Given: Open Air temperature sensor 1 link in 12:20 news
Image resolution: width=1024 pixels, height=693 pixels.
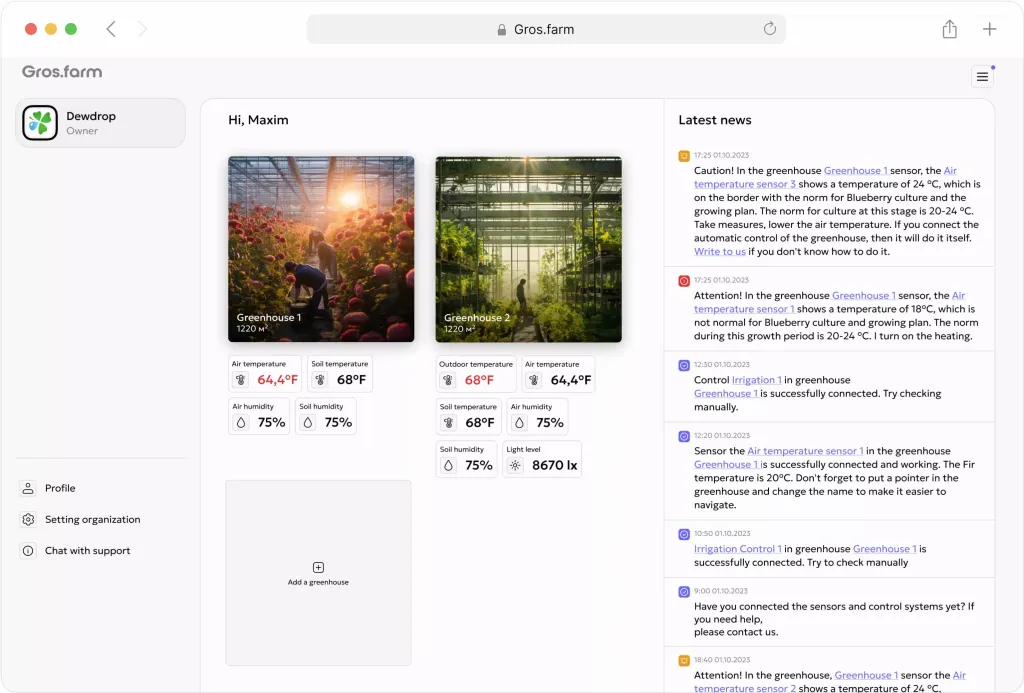Looking at the screenshot, I should point(805,451).
